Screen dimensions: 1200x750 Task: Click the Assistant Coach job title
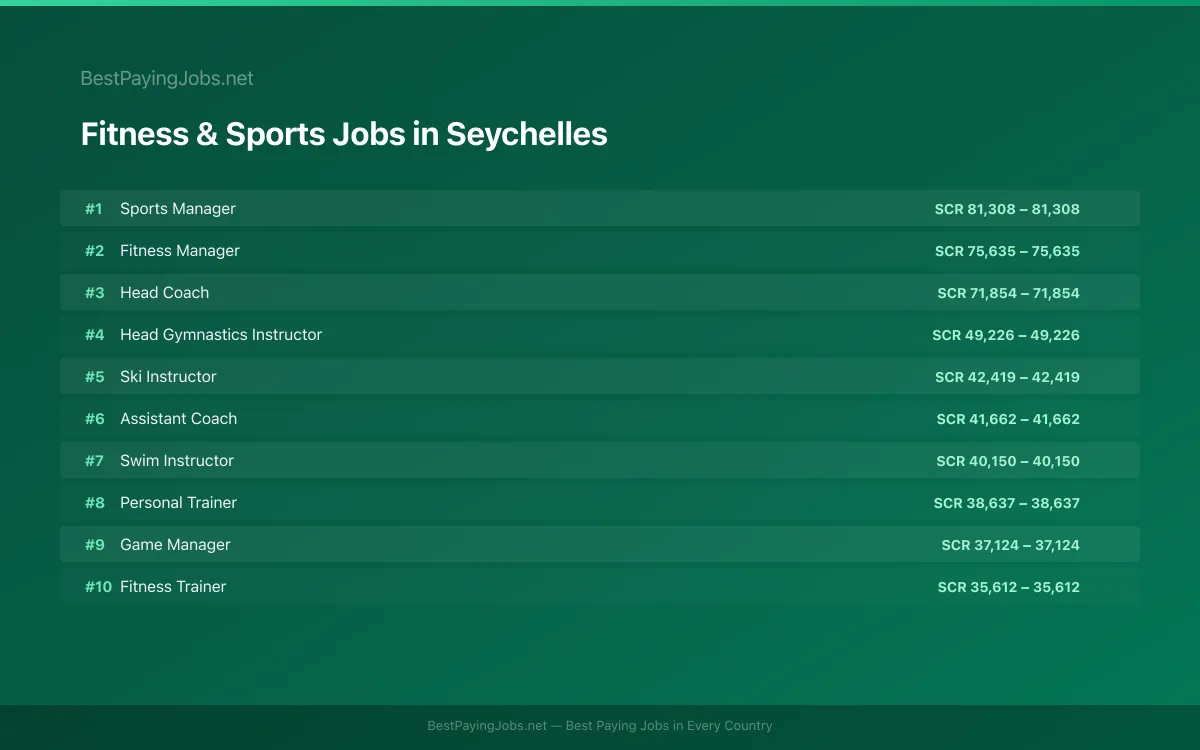[179, 419]
